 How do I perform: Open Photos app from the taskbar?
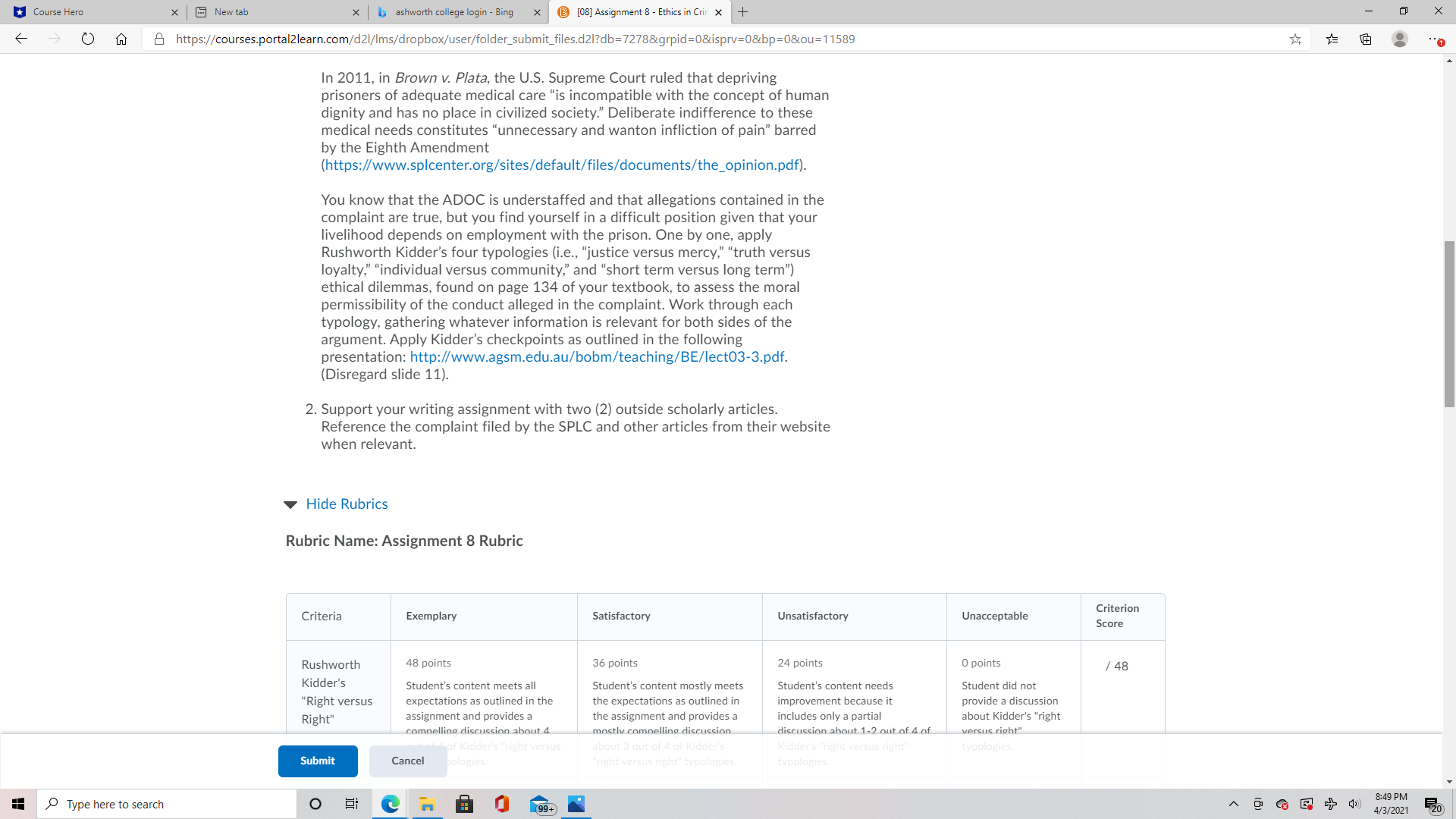pos(576,804)
